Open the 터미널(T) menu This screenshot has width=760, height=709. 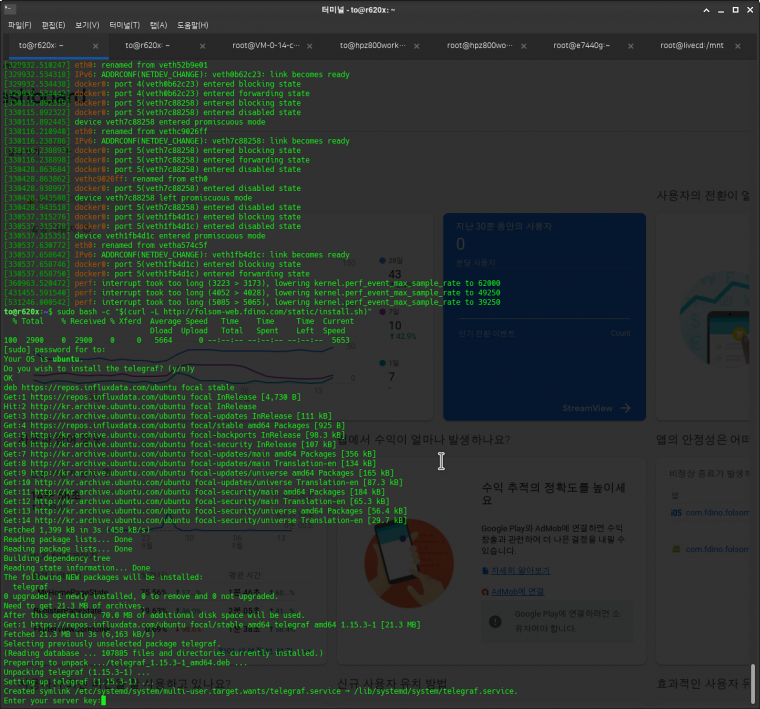(125, 25)
